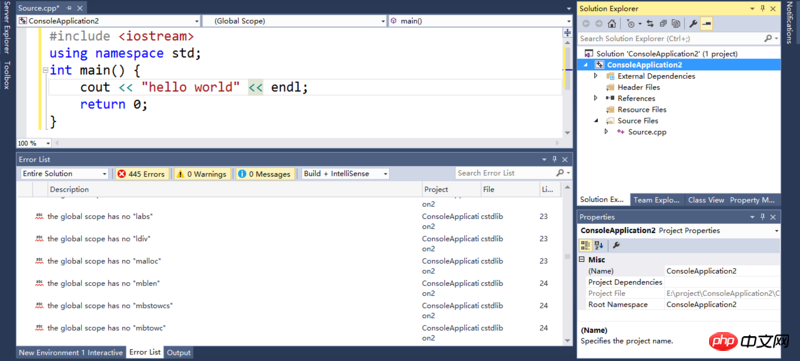The image size is (800, 361).
Task: Click the error icon on the "malloc" row
Action: 39,261
